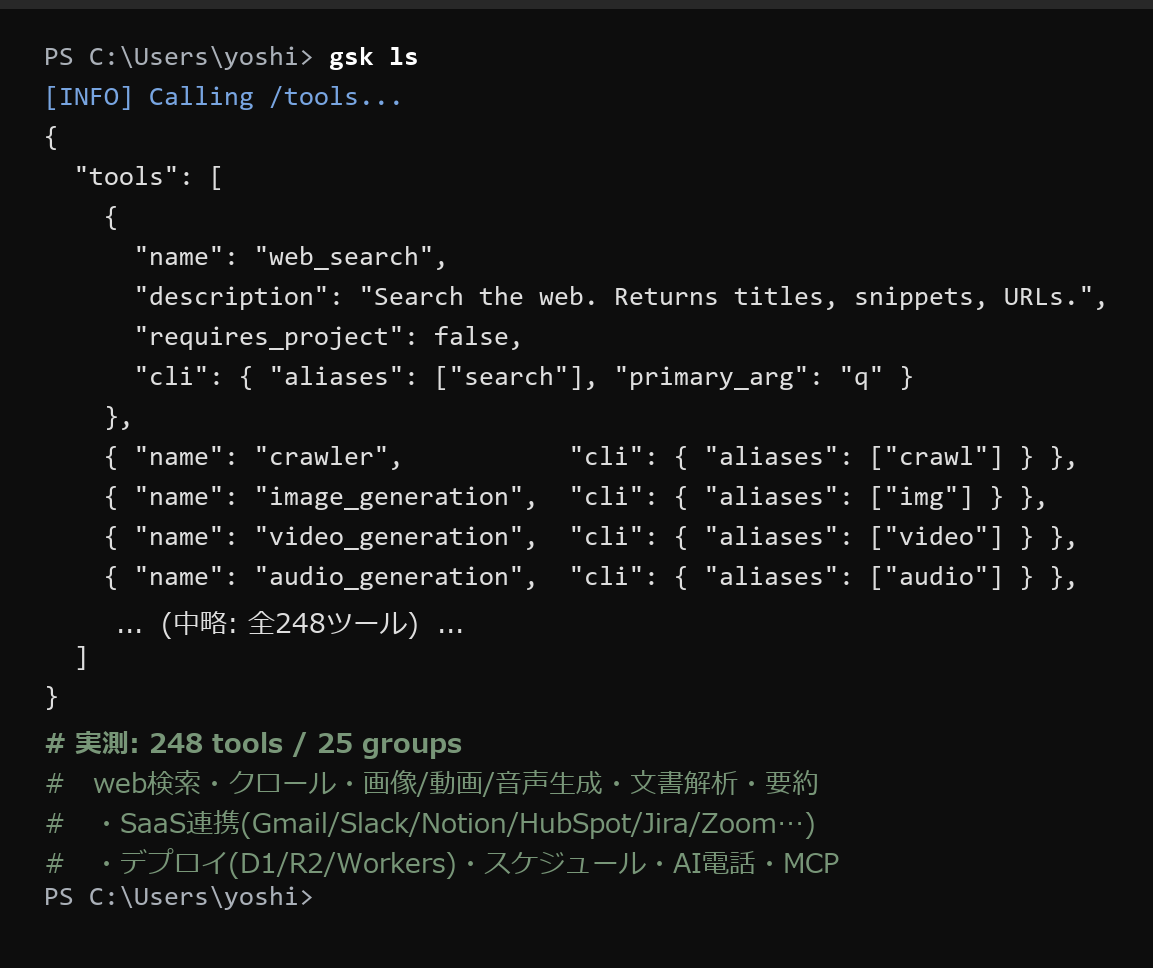Click the '"video_generation"' tool name
This screenshot has height=968, width=1153.
pos(388,537)
